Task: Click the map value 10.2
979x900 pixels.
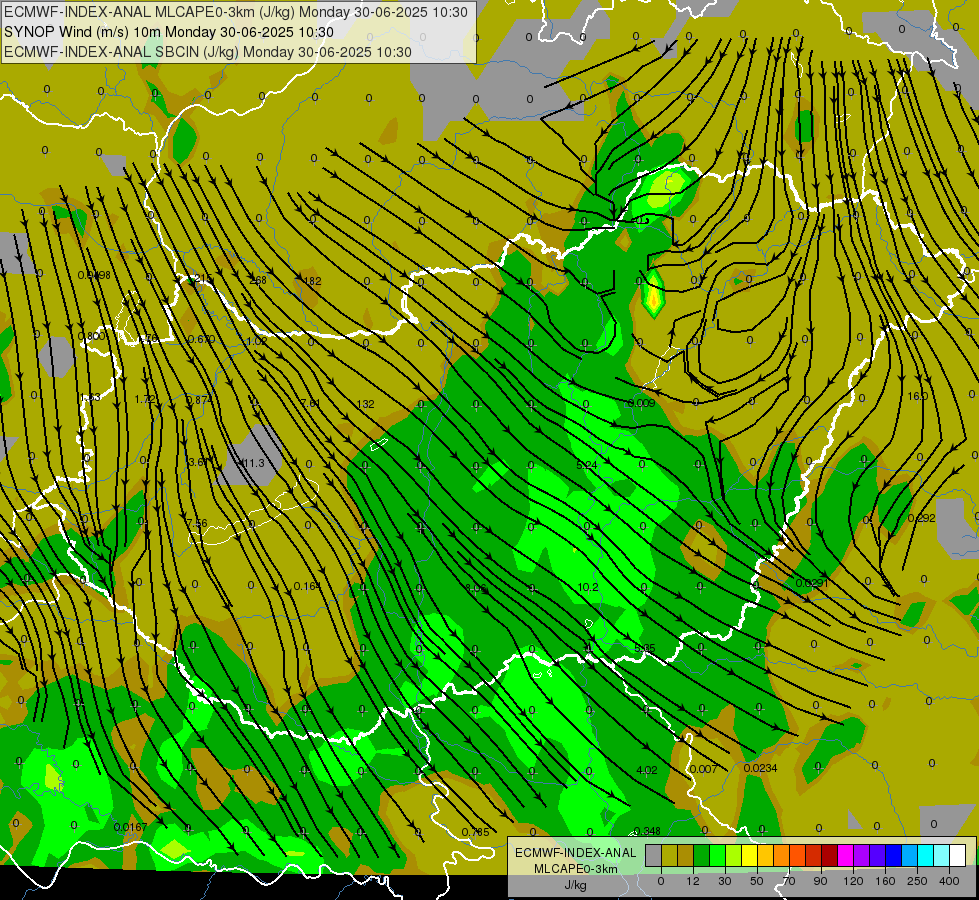Action: tap(588, 587)
